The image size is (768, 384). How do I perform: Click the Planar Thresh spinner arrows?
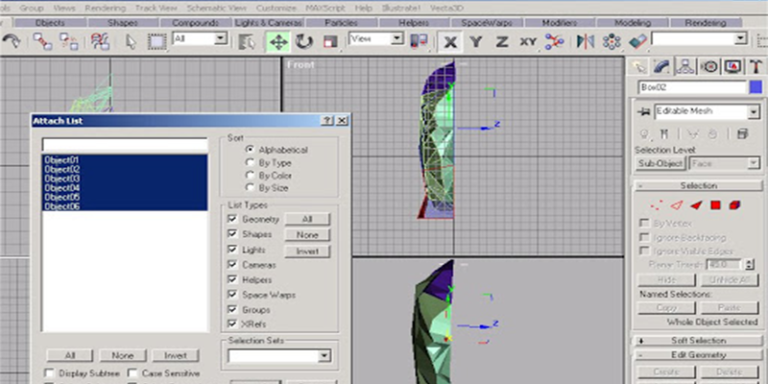(x=749, y=264)
